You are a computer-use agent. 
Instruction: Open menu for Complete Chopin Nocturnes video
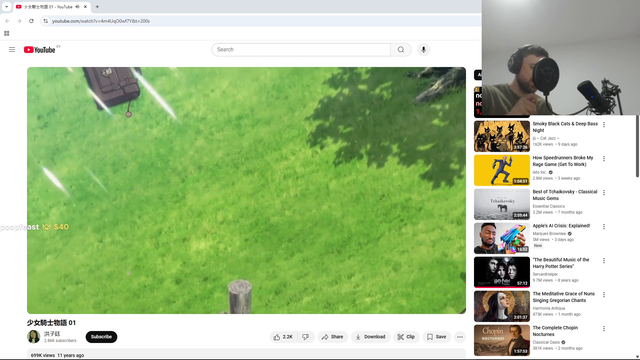pyautogui.click(x=604, y=329)
